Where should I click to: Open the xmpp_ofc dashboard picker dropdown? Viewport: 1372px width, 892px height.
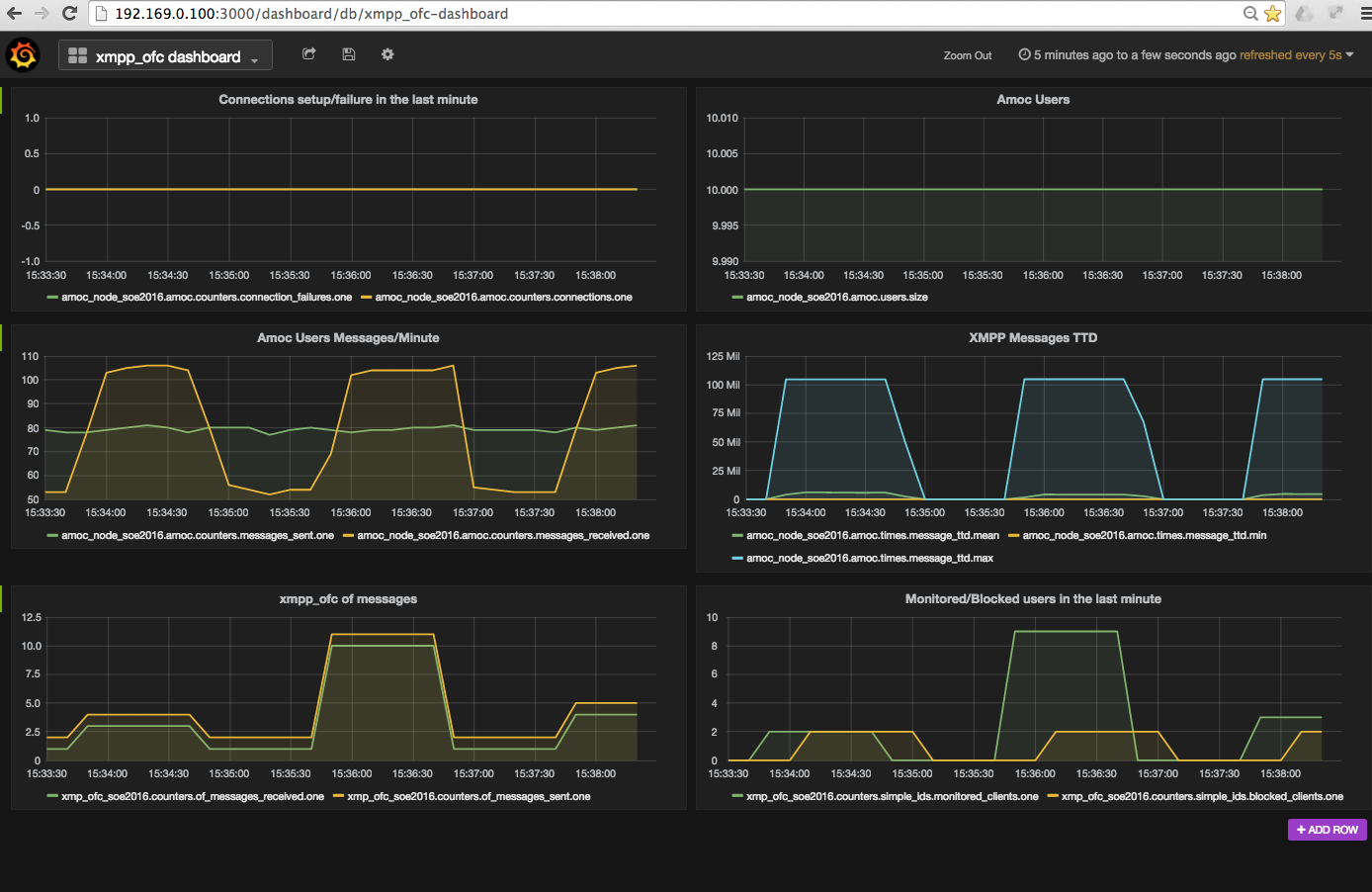tap(165, 56)
